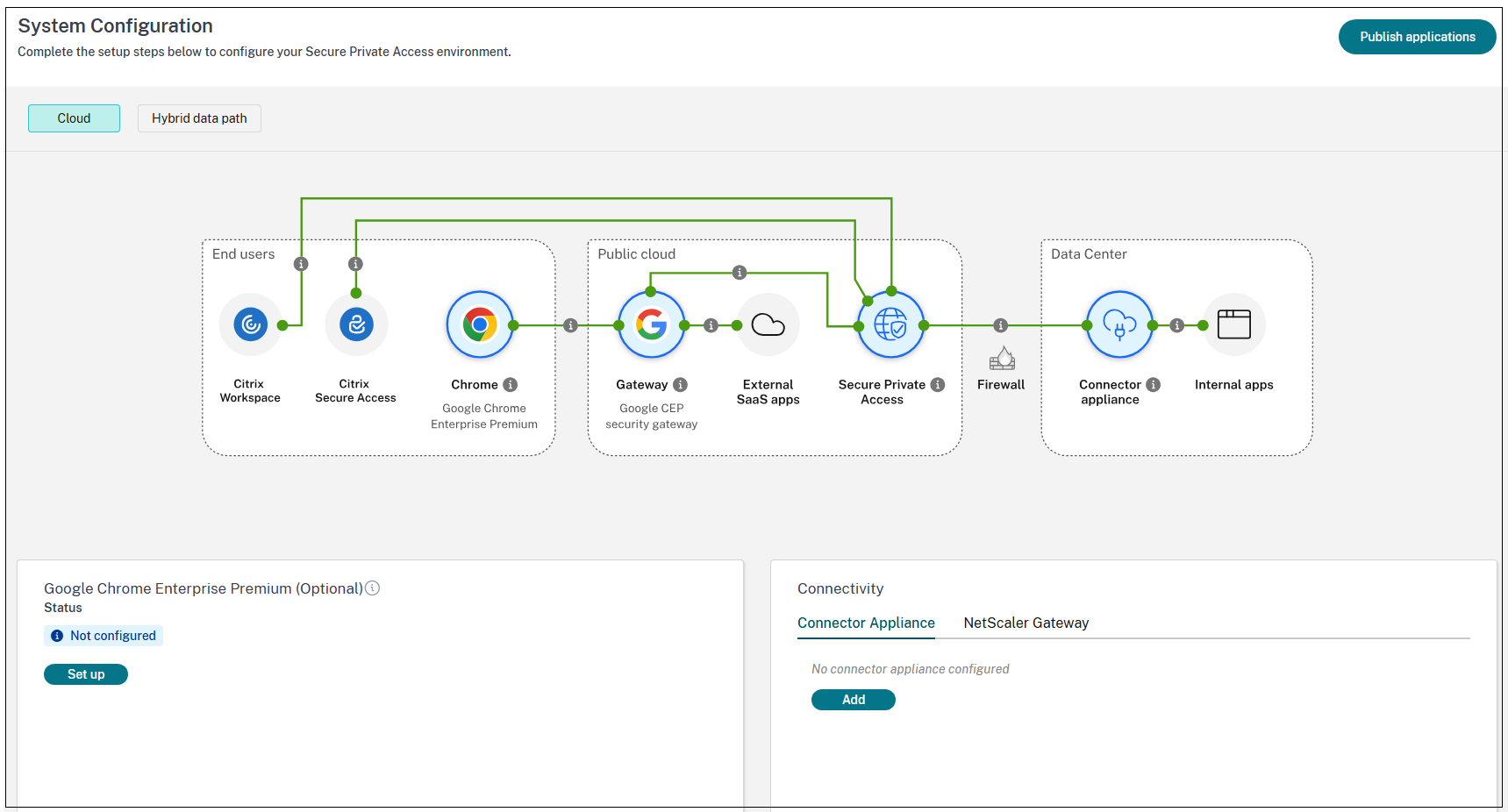Click the Internal apps window icon

[x=1233, y=325]
